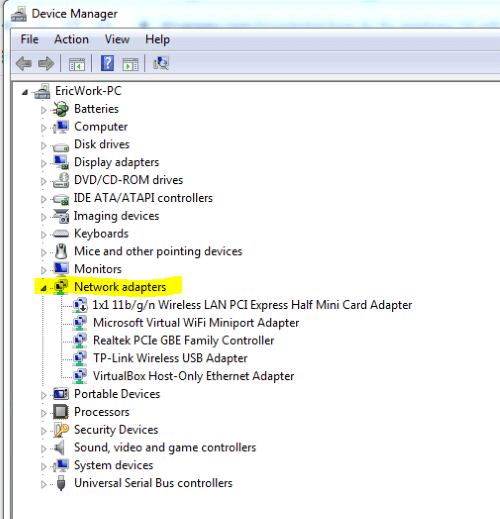Open the View menu
The width and height of the screenshot is (500, 519).
117,39
